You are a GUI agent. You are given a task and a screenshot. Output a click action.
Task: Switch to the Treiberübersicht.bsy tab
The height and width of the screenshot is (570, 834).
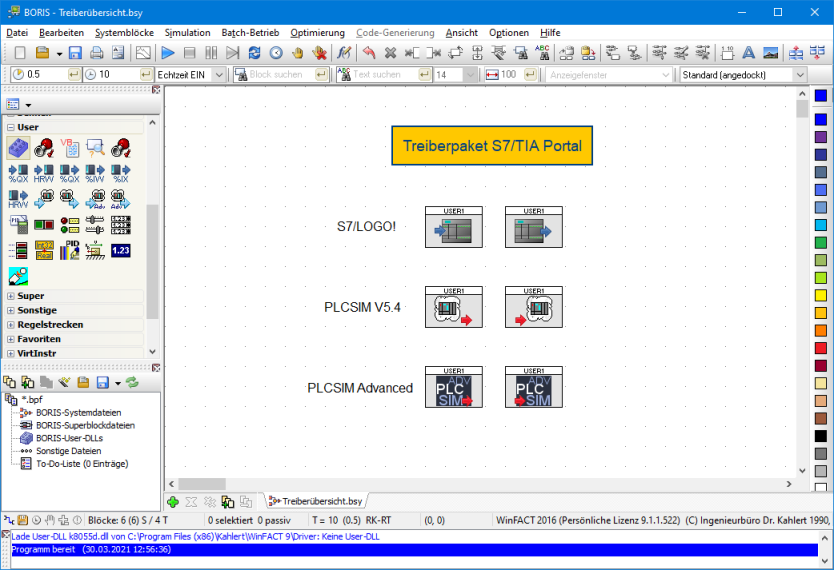pyautogui.click(x=316, y=501)
